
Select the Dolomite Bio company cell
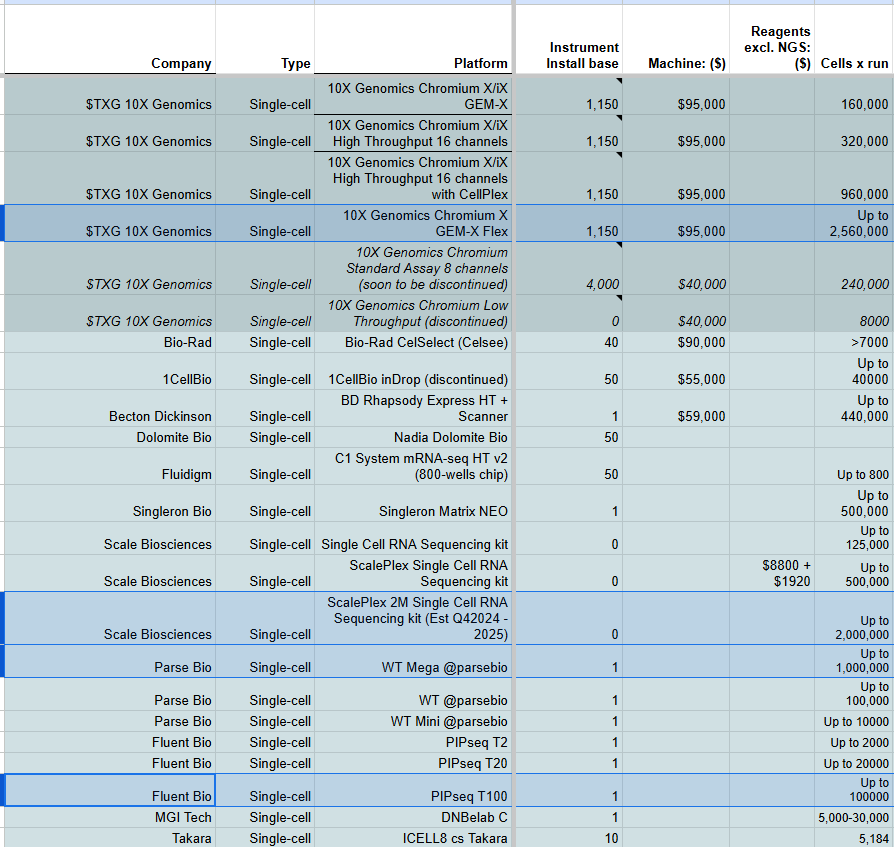click(110, 438)
